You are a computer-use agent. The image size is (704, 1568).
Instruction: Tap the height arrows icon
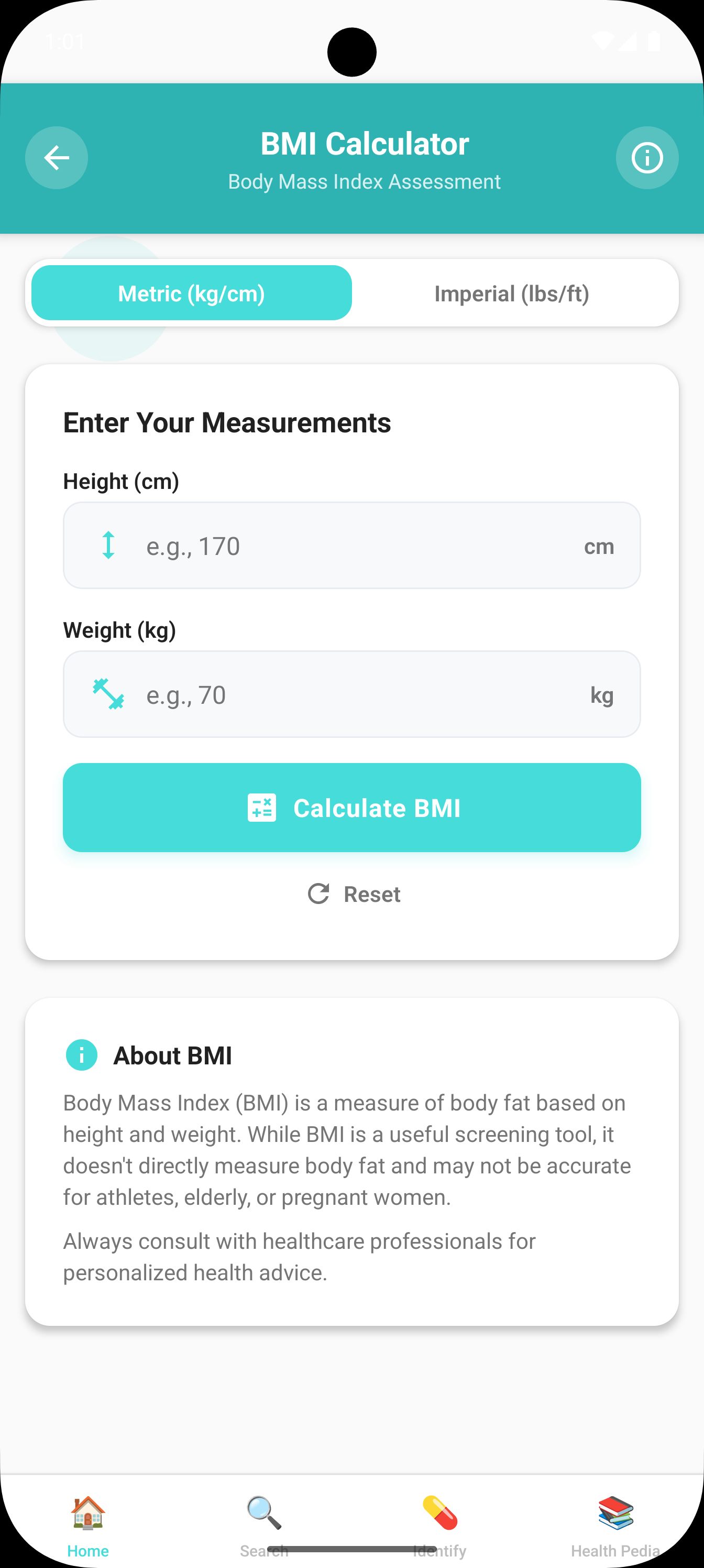(108, 546)
